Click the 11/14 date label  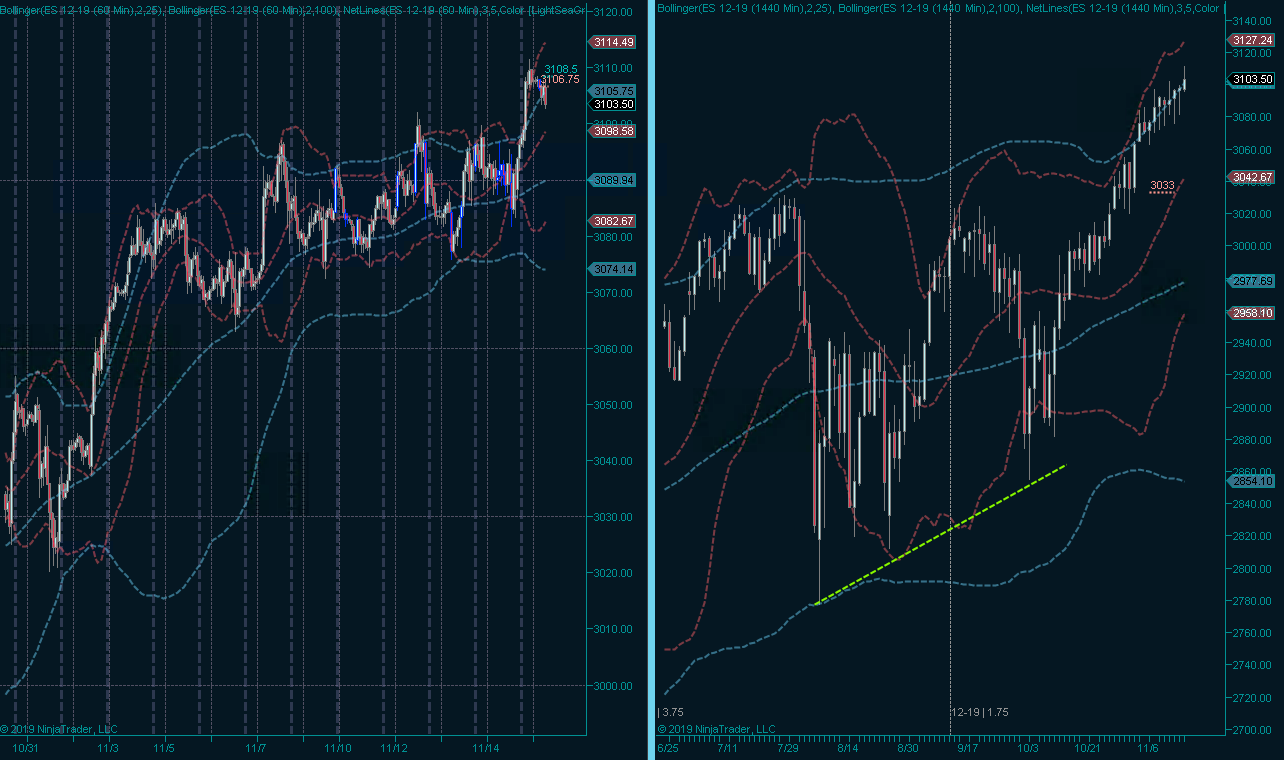click(x=486, y=748)
